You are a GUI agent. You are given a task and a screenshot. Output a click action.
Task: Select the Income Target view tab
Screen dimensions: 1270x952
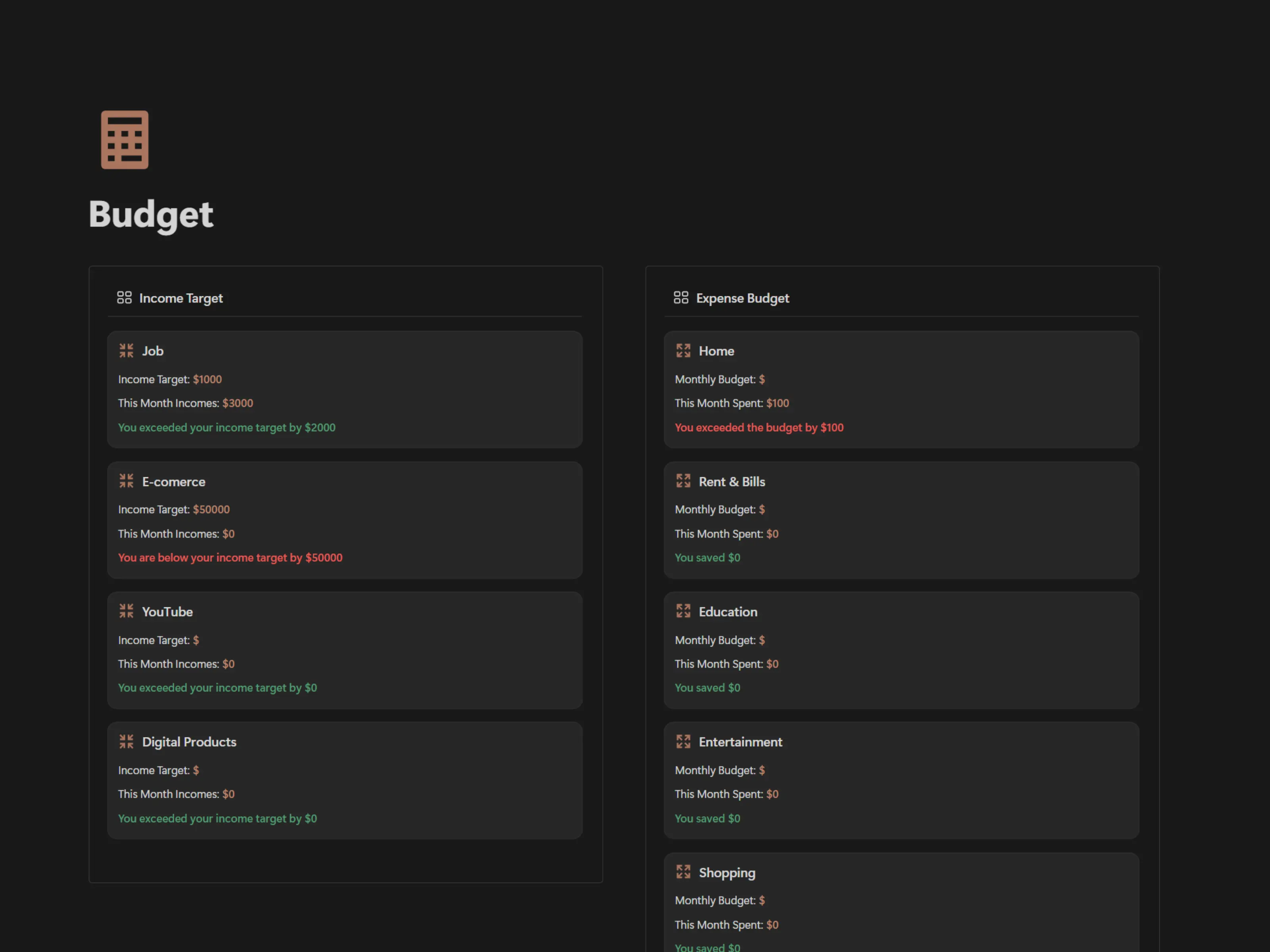pos(181,298)
